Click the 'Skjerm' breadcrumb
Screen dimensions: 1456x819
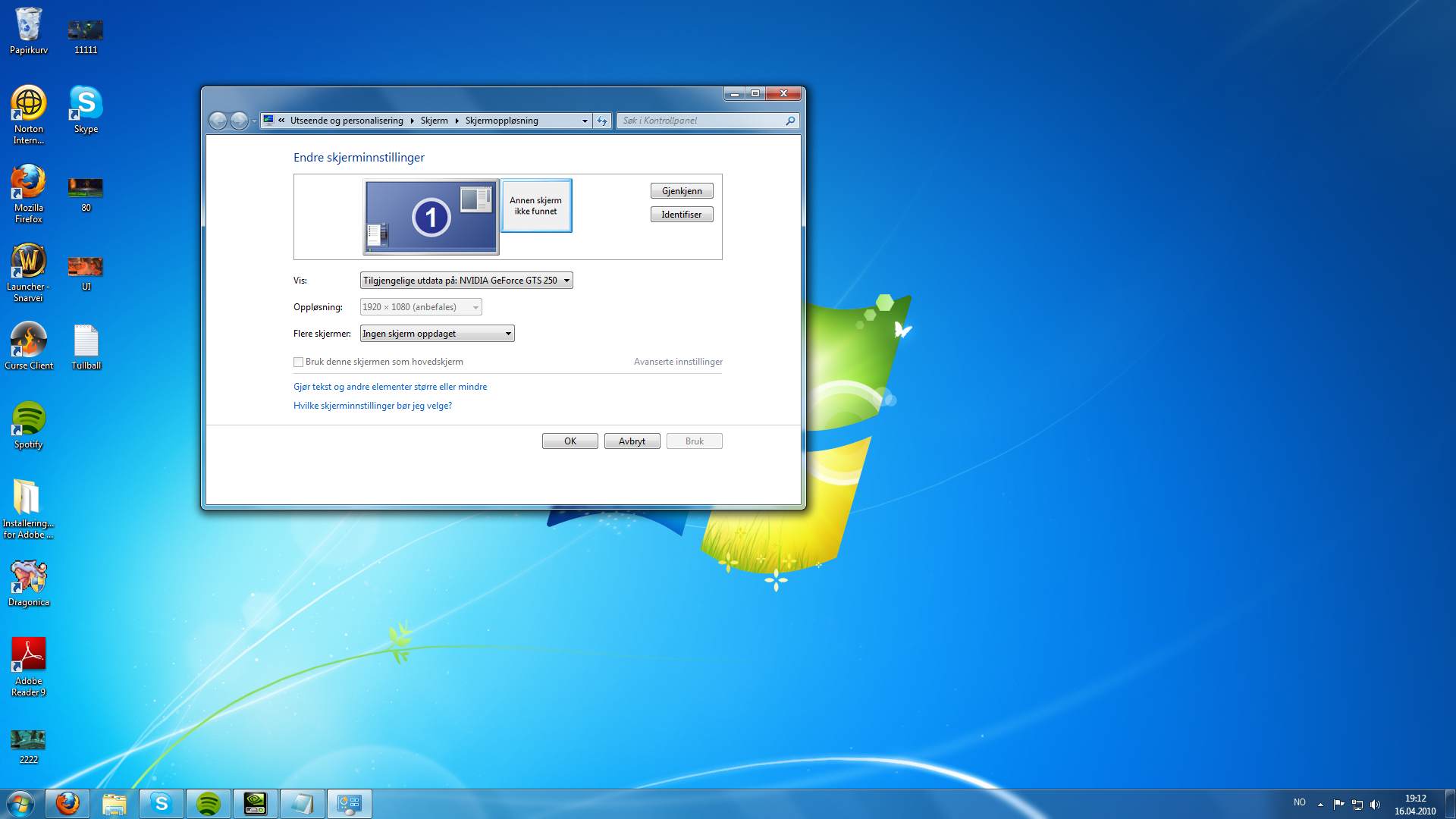coord(434,121)
